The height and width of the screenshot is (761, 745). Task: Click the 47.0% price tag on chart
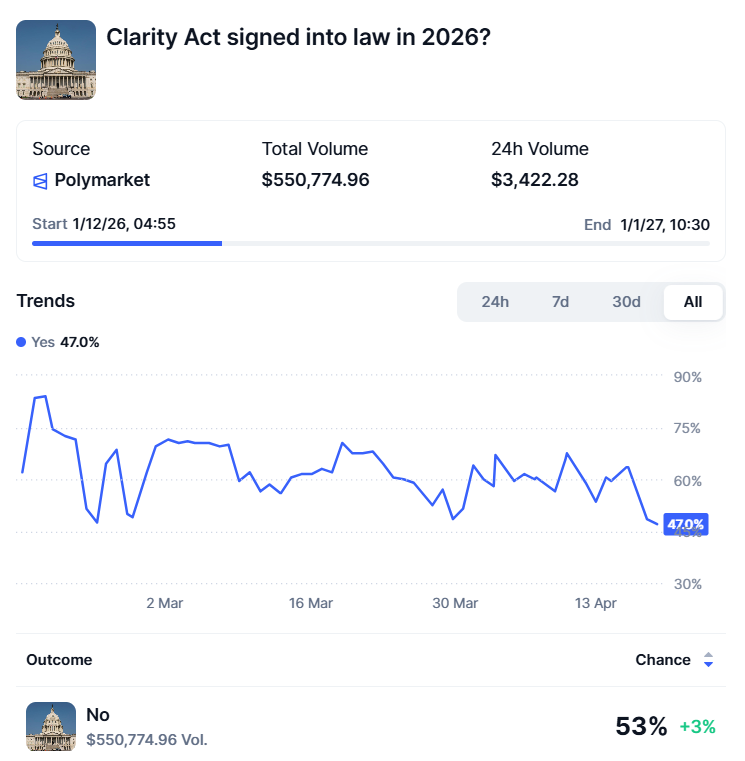click(685, 524)
